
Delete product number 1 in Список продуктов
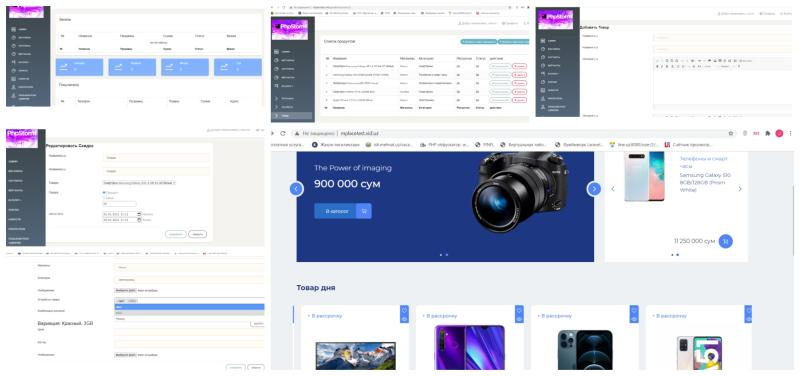(x=519, y=66)
